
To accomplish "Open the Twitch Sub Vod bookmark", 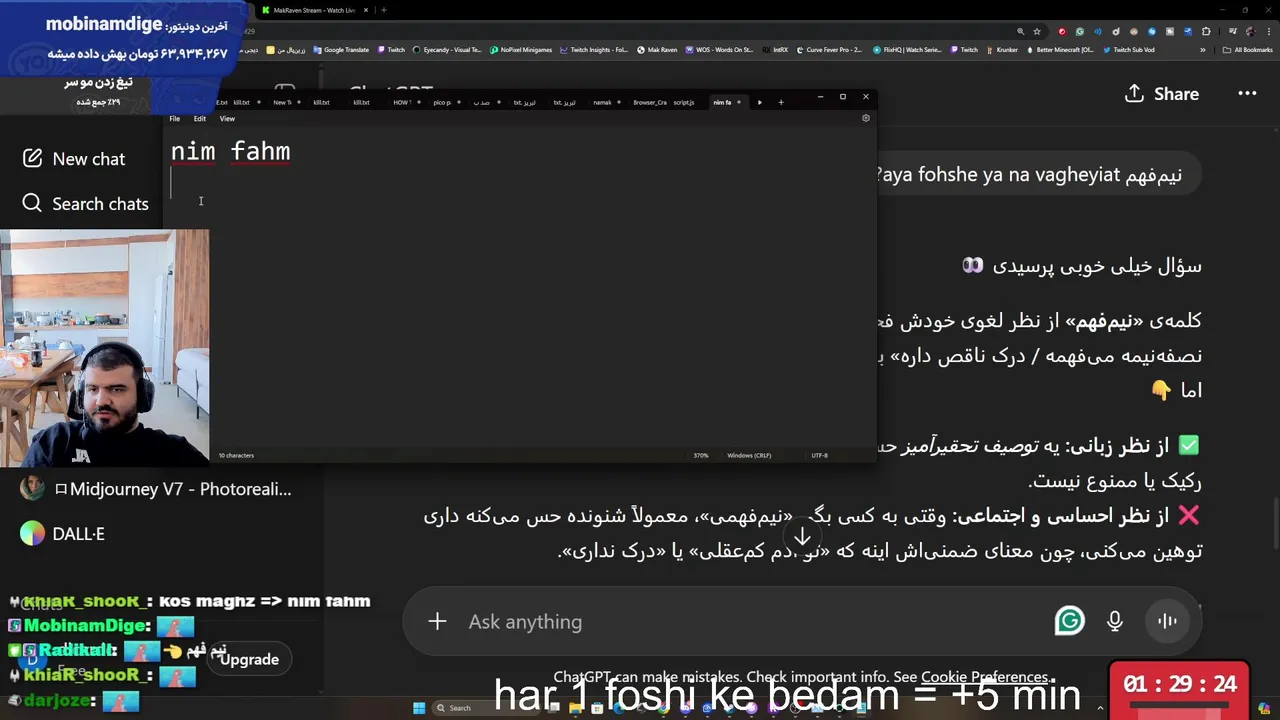I will click(1129, 50).
